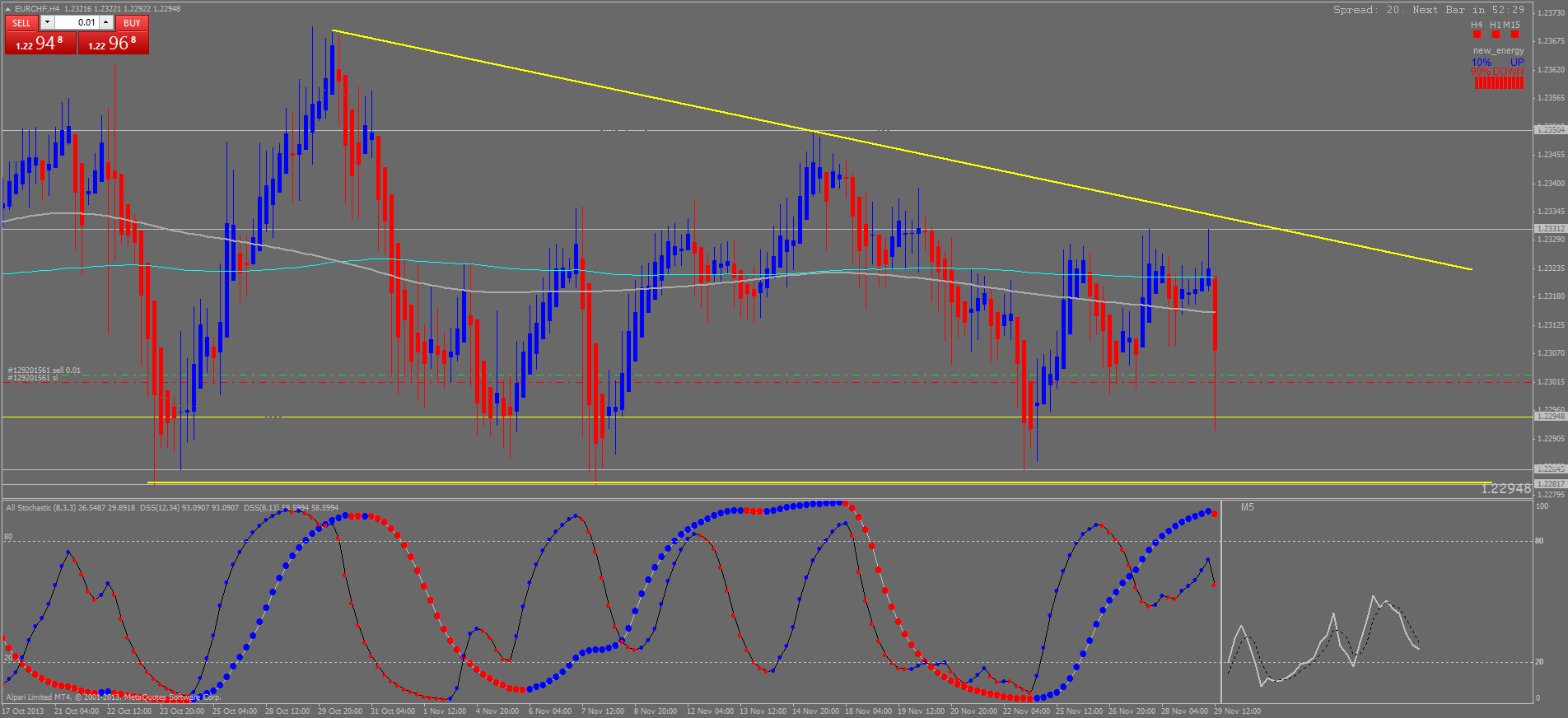Click the 29 Nov 12:00 time label

click(1237, 711)
